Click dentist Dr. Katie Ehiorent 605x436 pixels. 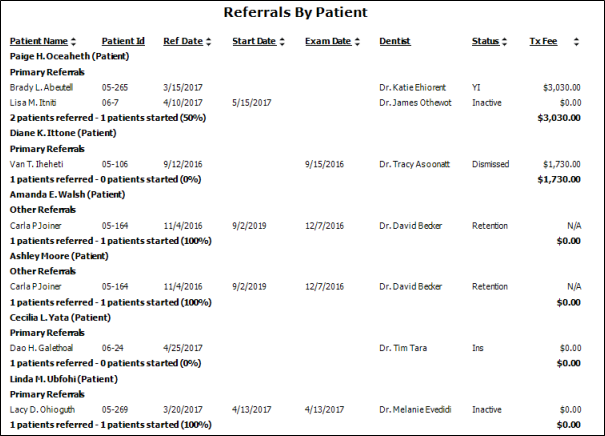point(416,88)
